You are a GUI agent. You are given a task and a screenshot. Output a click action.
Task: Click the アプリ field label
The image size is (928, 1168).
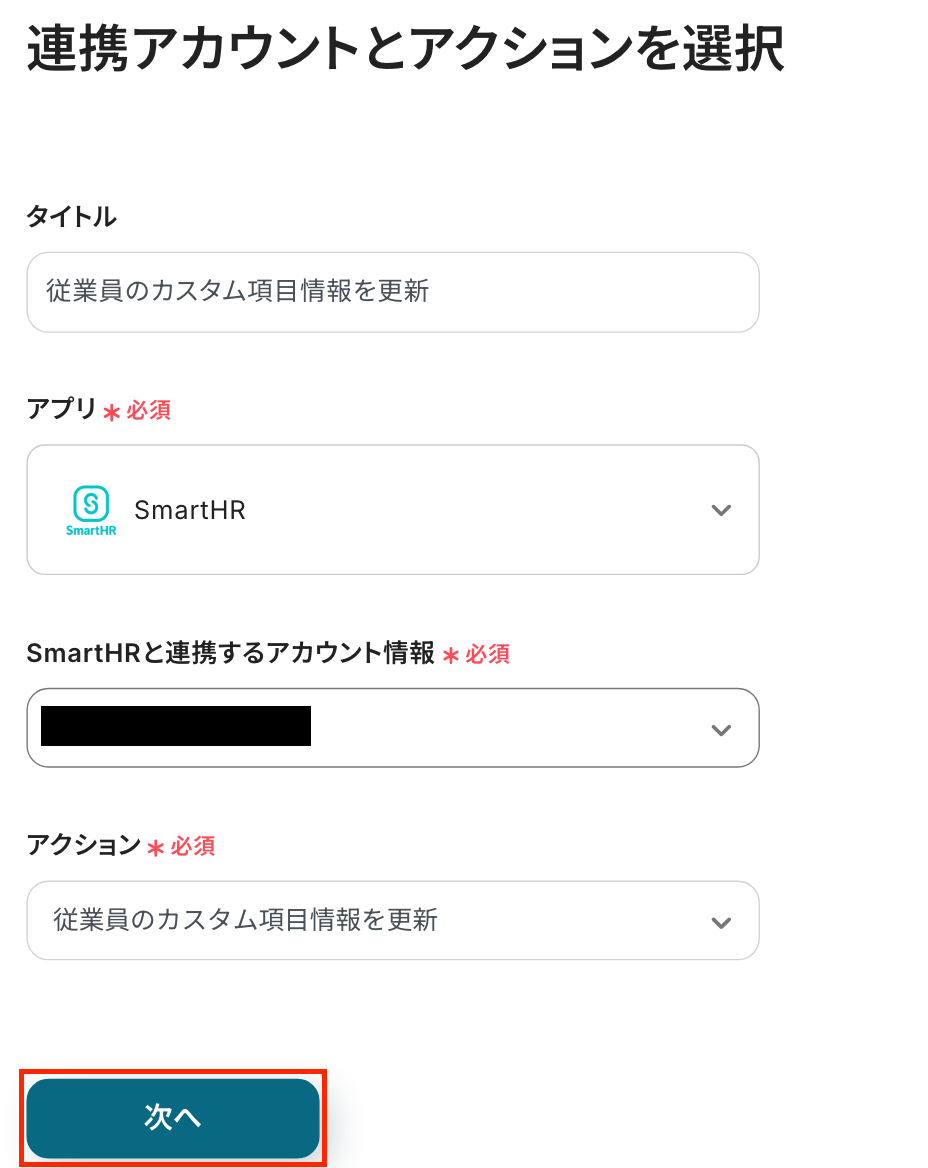click(61, 409)
